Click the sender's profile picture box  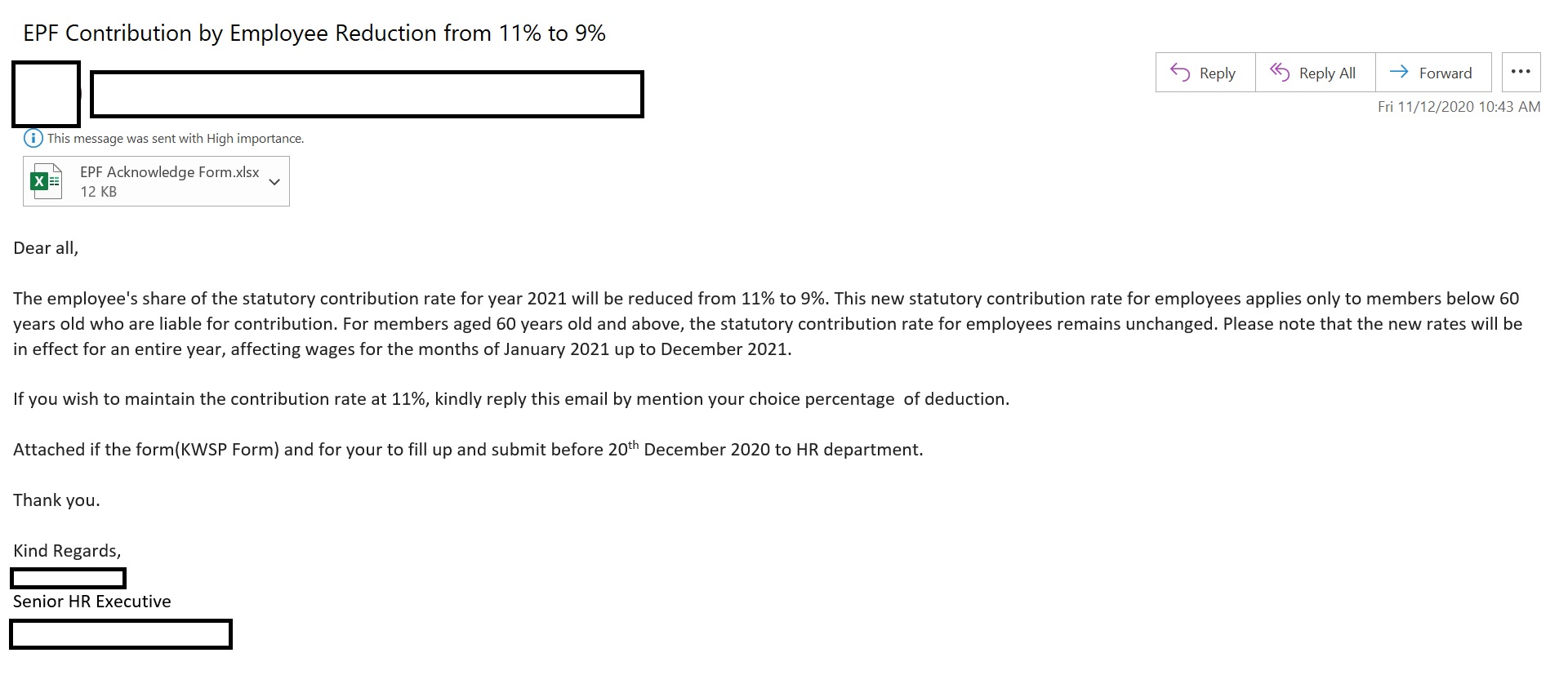pos(46,94)
